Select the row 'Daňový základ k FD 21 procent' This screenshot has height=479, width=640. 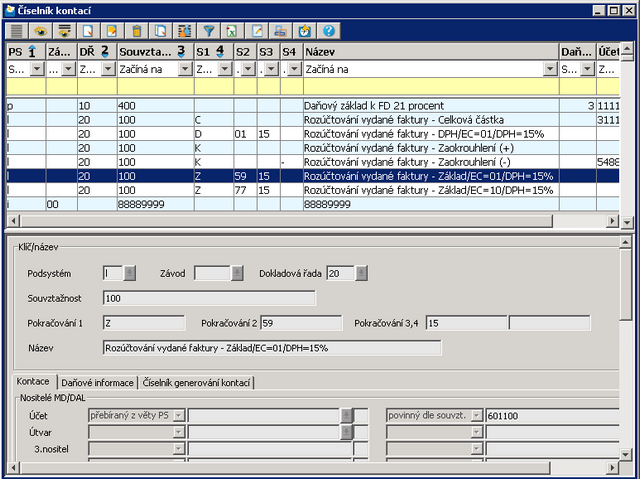tap(428, 105)
